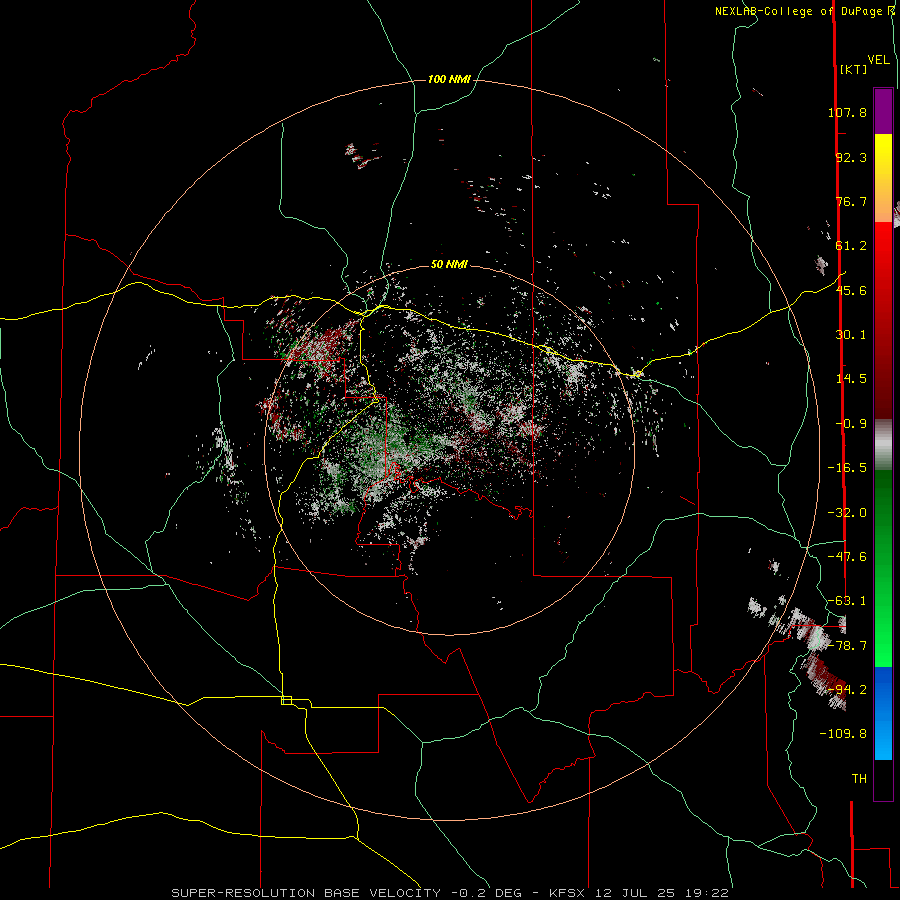
Task: Click the 92.3 velocity scale value
Action: [x=851, y=157]
